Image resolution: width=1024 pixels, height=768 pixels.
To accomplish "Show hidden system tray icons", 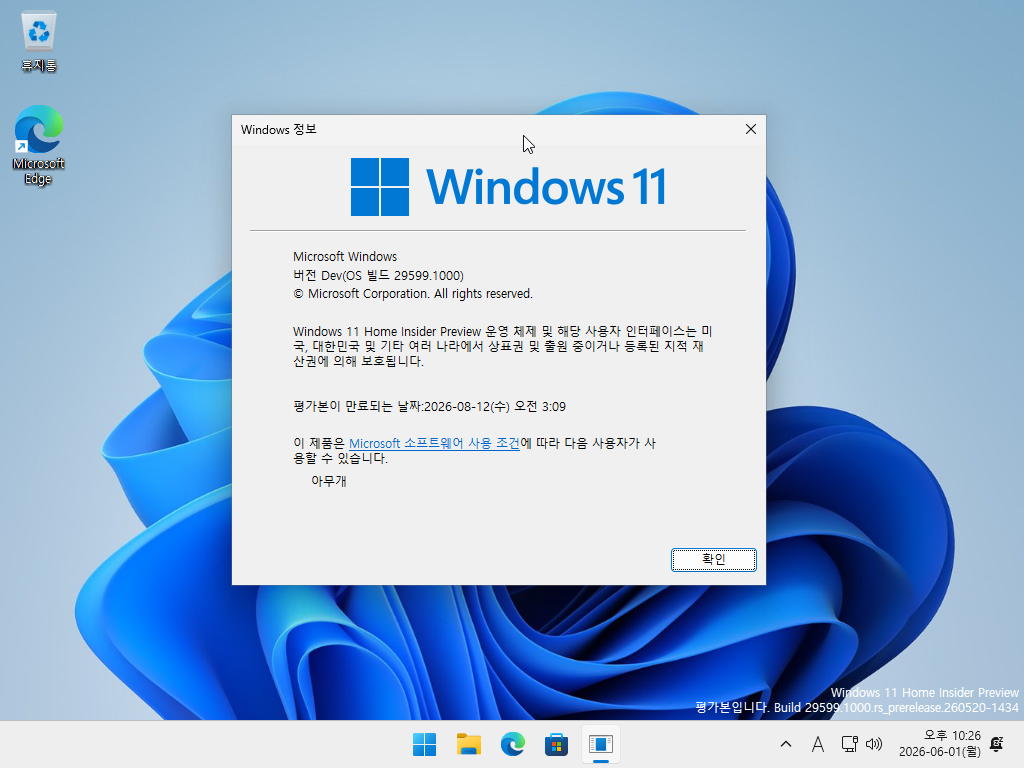I will point(786,744).
